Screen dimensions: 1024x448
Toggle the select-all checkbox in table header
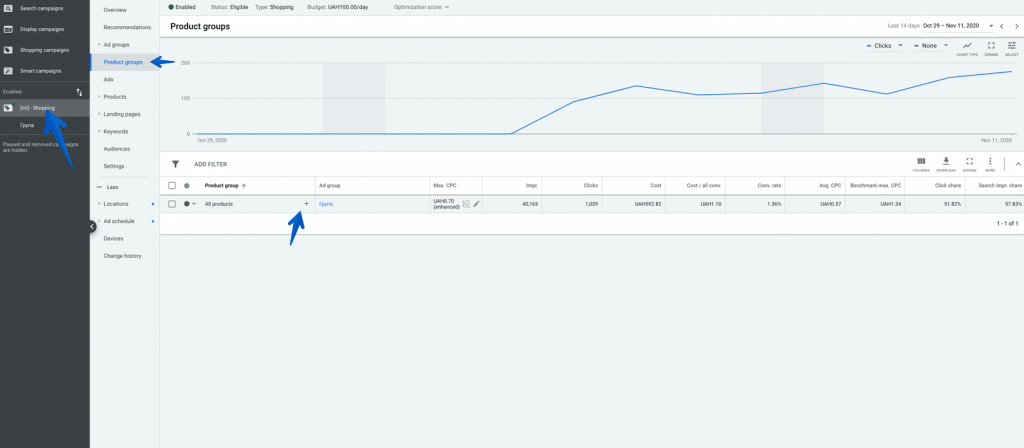[x=172, y=186]
